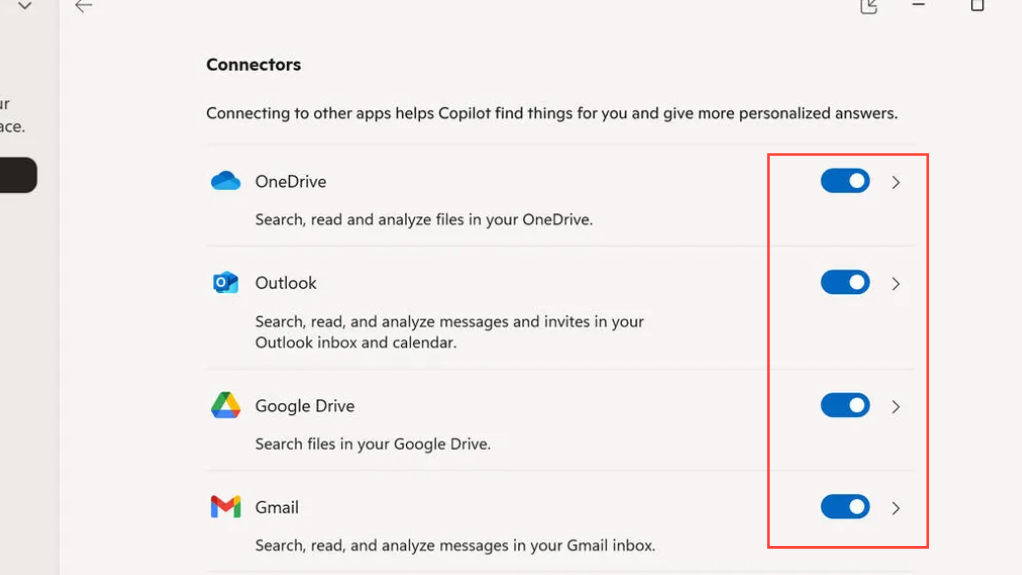Open Outlook connector options chevron
Screen dimensions: 1022x575
pos(896,284)
